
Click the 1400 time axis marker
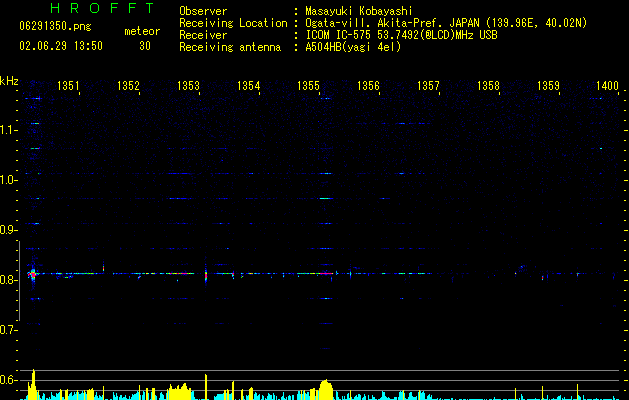point(607,86)
